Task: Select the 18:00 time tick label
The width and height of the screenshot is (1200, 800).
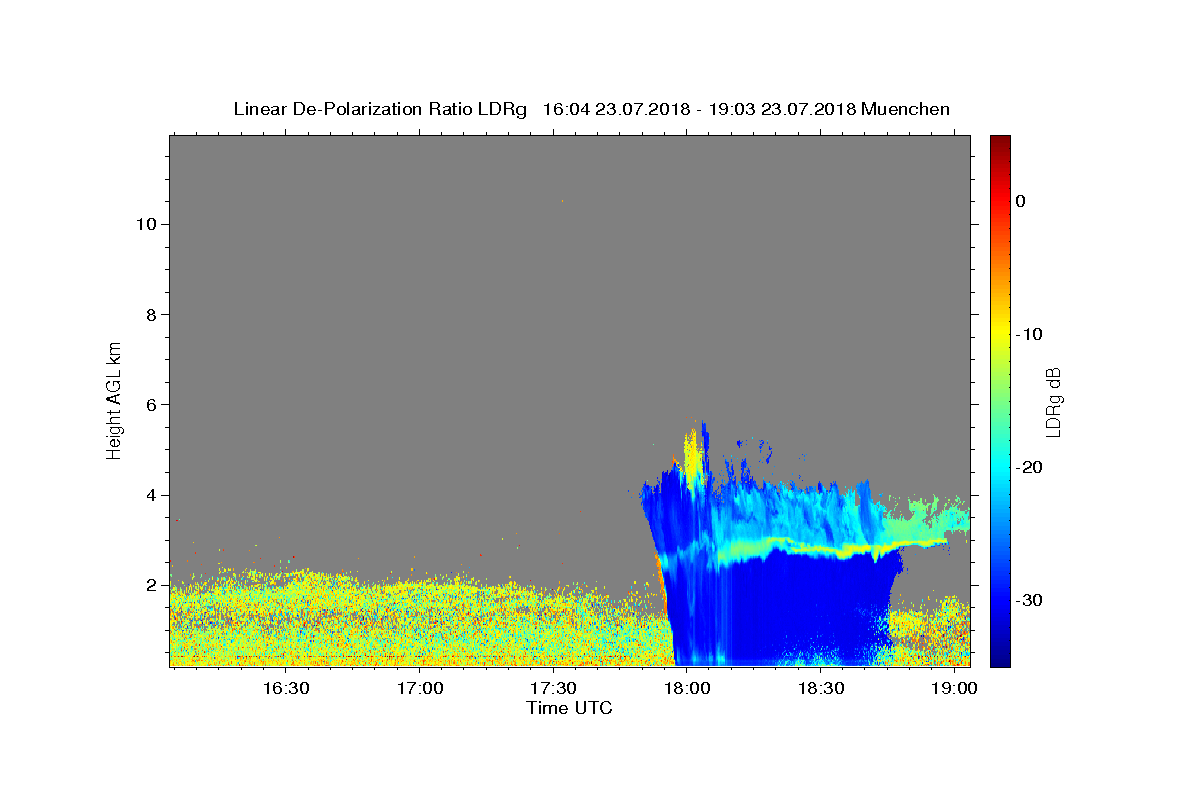Action: coord(688,689)
